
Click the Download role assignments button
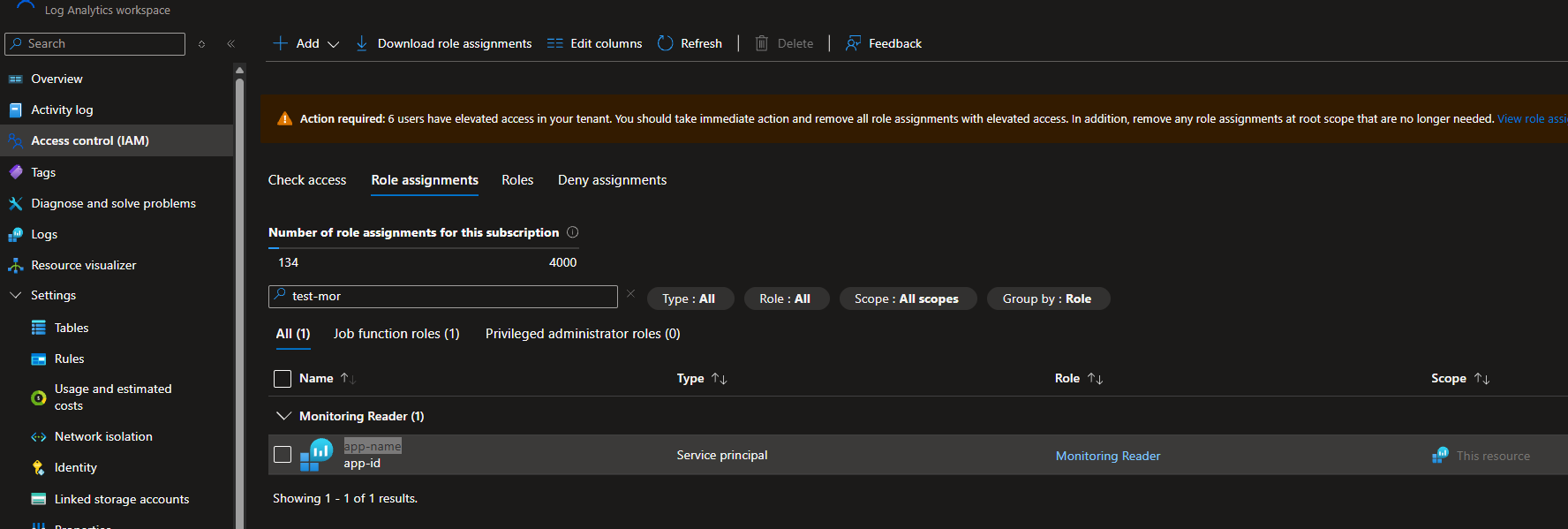443,43
